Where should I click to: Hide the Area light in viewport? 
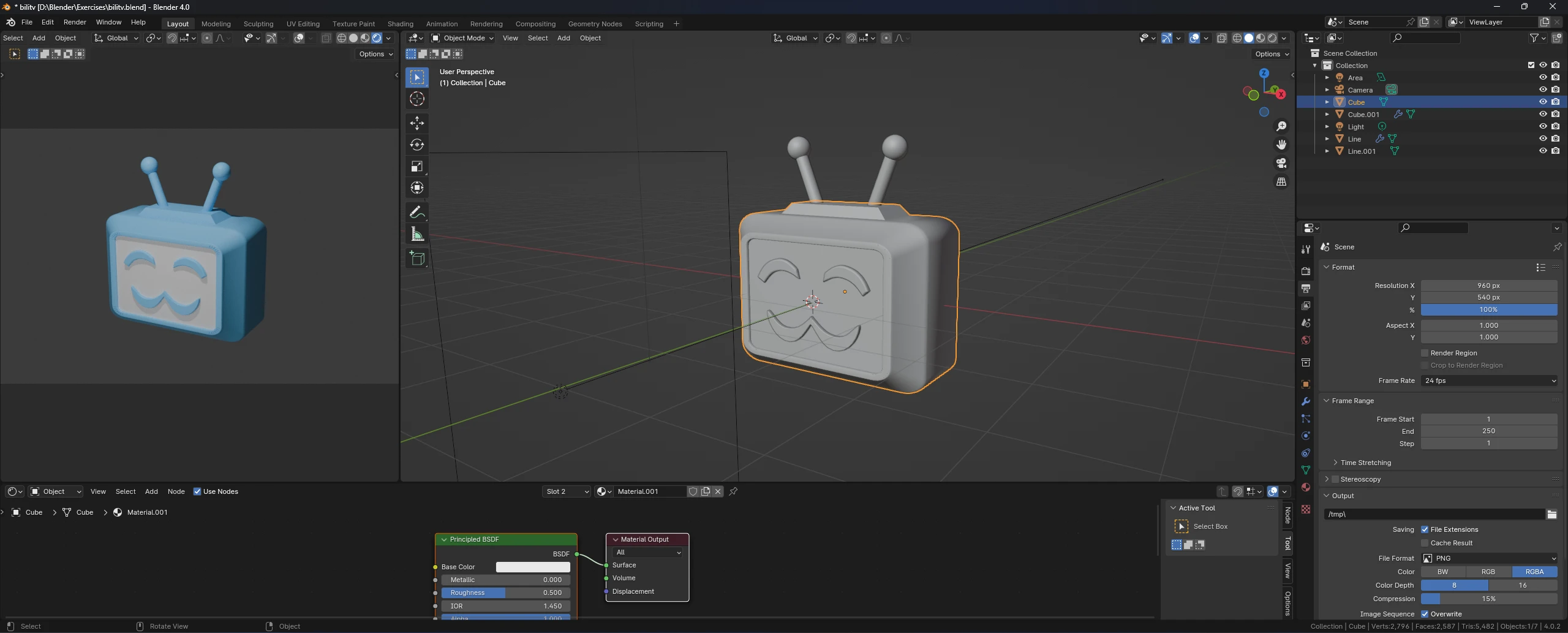click(1543, 77)
